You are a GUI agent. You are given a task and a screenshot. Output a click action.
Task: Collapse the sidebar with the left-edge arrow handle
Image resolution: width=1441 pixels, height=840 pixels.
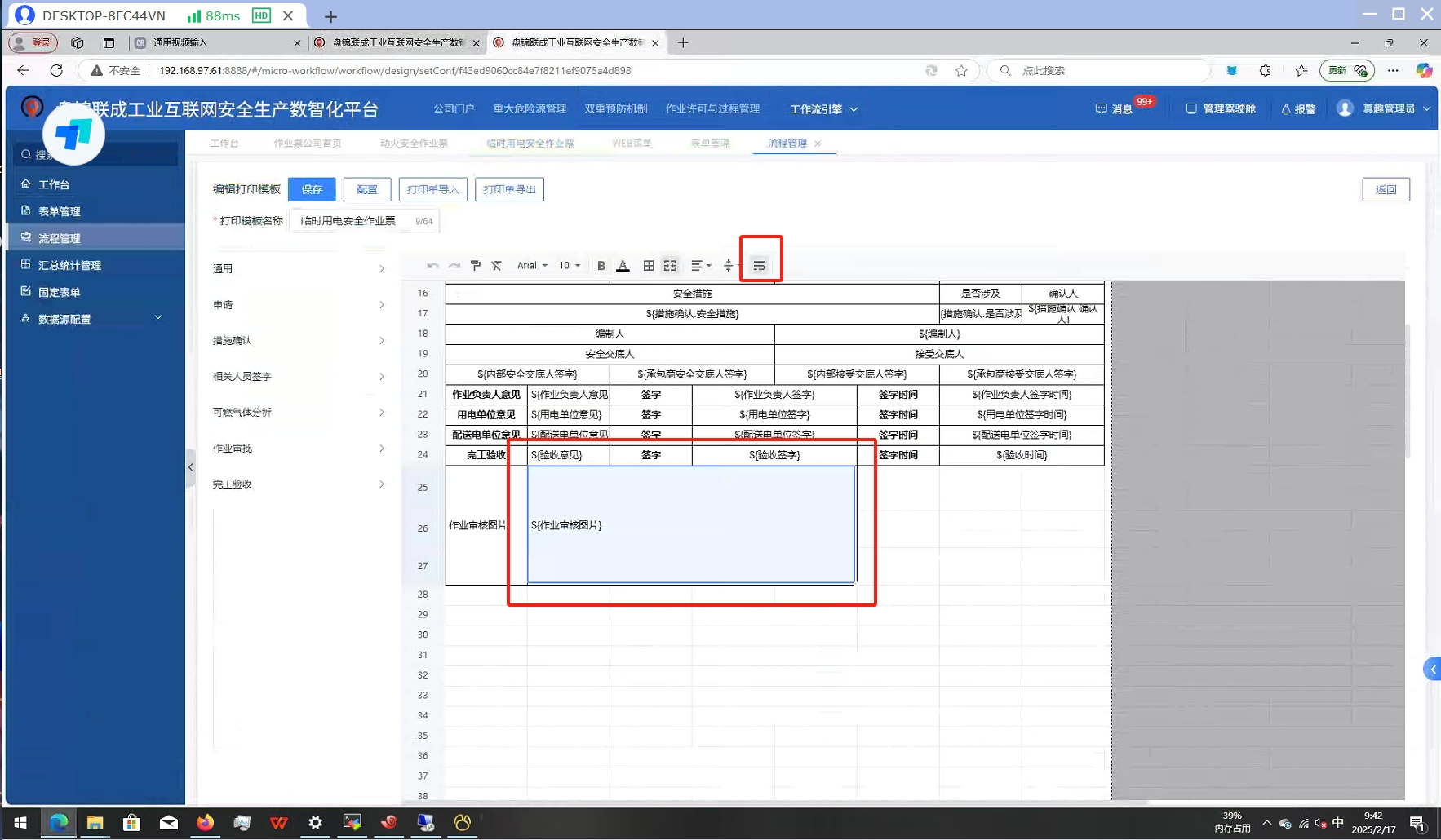click(191, 467)
